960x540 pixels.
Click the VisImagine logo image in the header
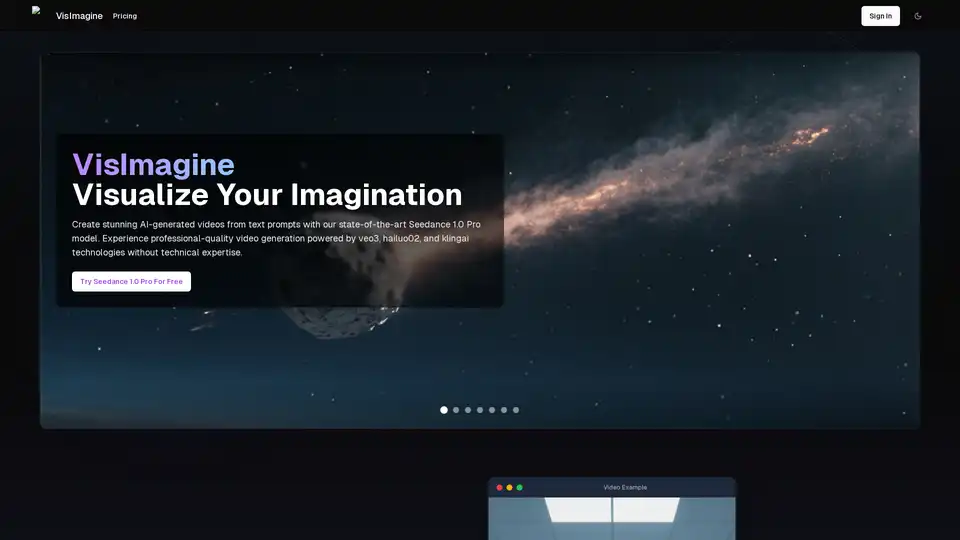click(x=38, y=13)
